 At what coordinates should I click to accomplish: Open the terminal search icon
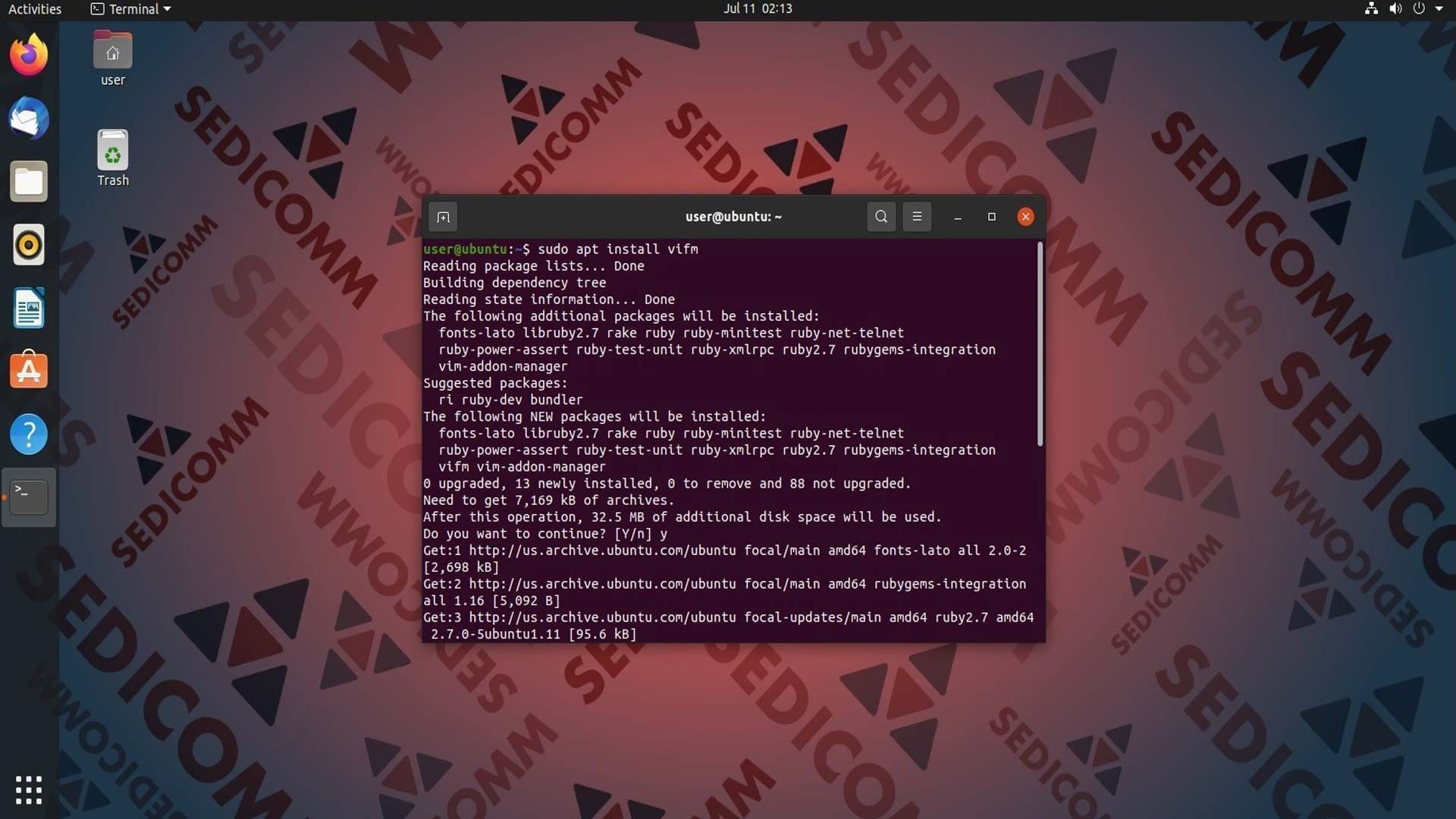[880, 217]
